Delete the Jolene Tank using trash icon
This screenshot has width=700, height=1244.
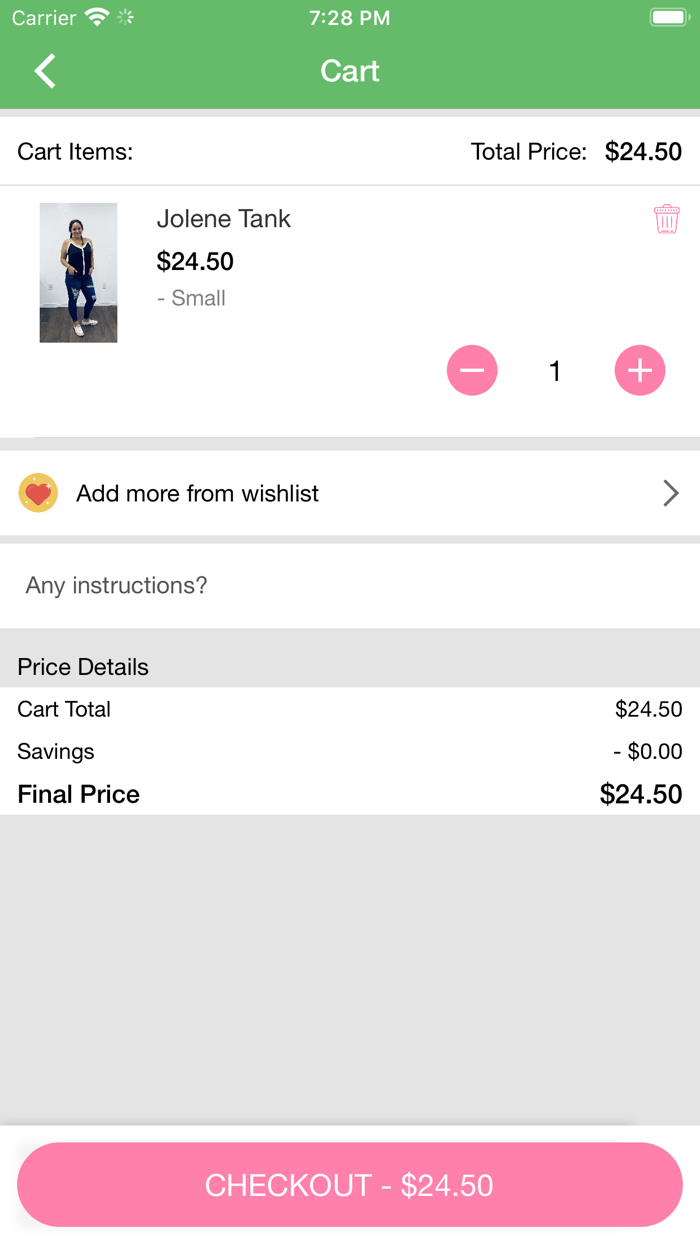pyautogui.click(x=667, y=218)
